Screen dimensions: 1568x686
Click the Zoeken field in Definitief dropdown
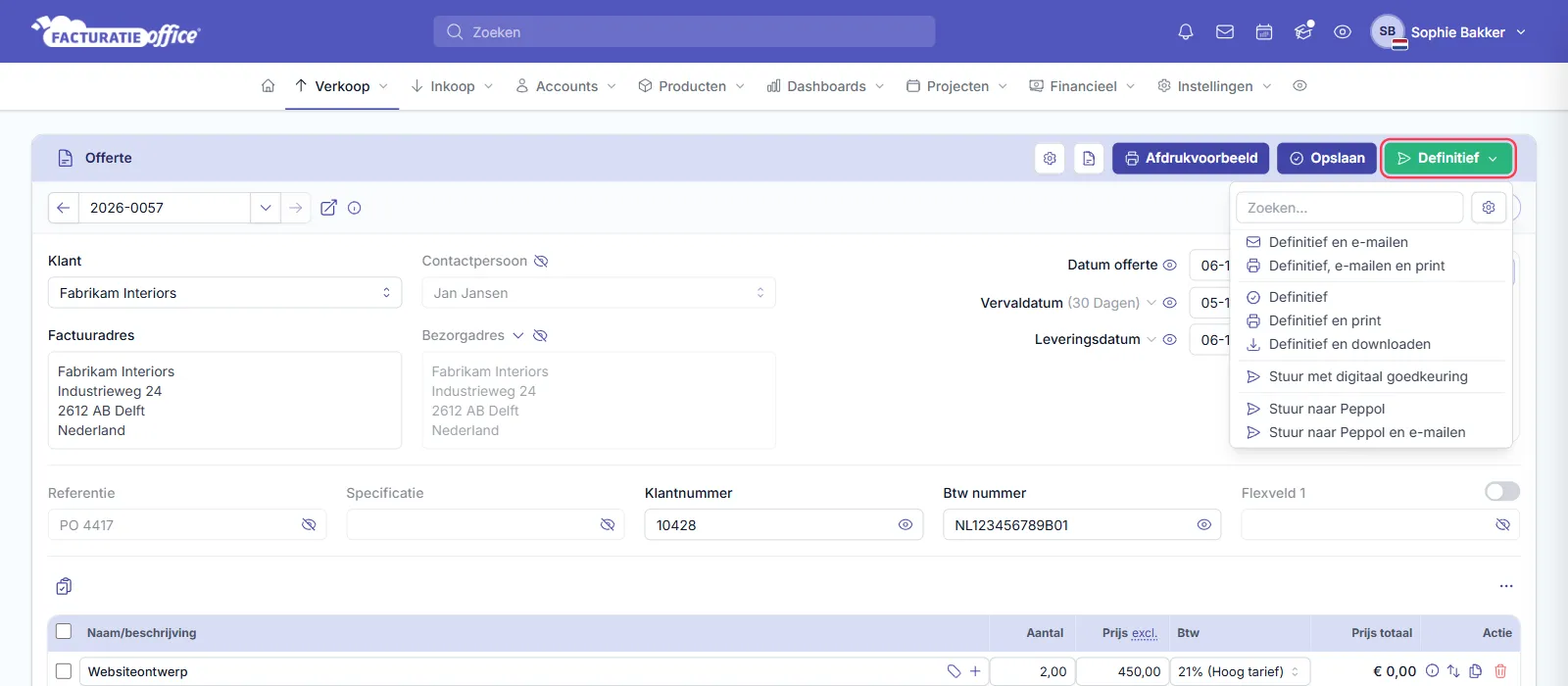pos(1349,208)
